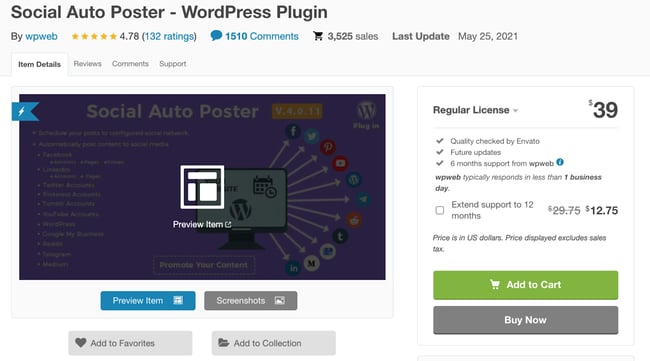Click the struck-through $29.75 price
Screen dimensions: 650x361
coord(564,211)
